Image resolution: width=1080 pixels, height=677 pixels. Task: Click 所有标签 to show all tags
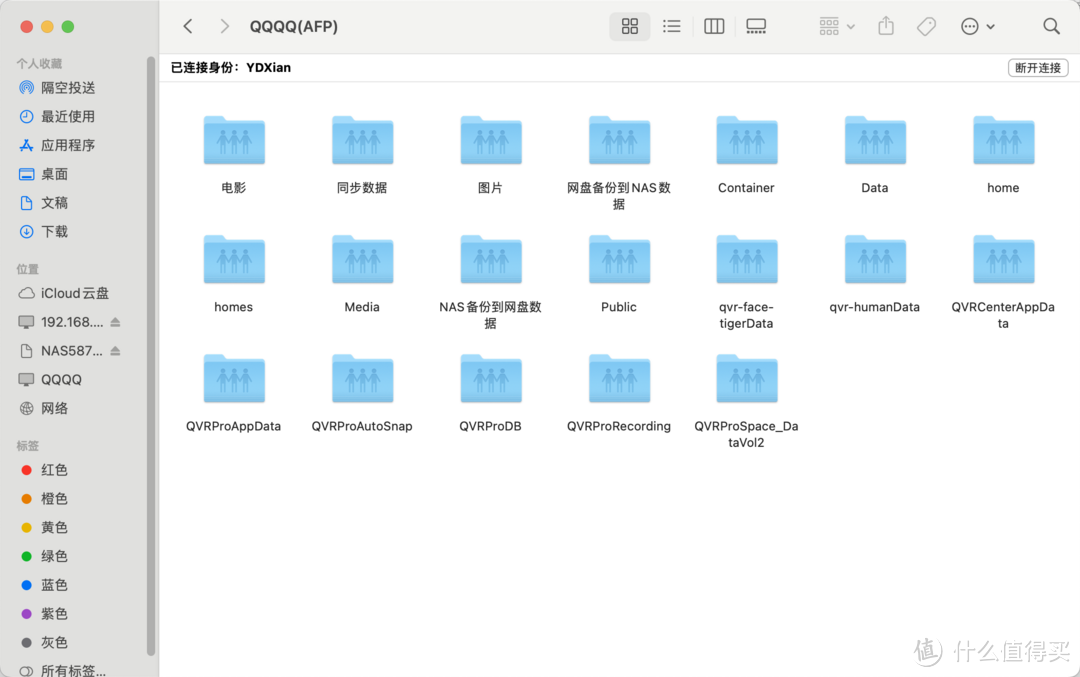pyautogui.click(x=72, y=671)
